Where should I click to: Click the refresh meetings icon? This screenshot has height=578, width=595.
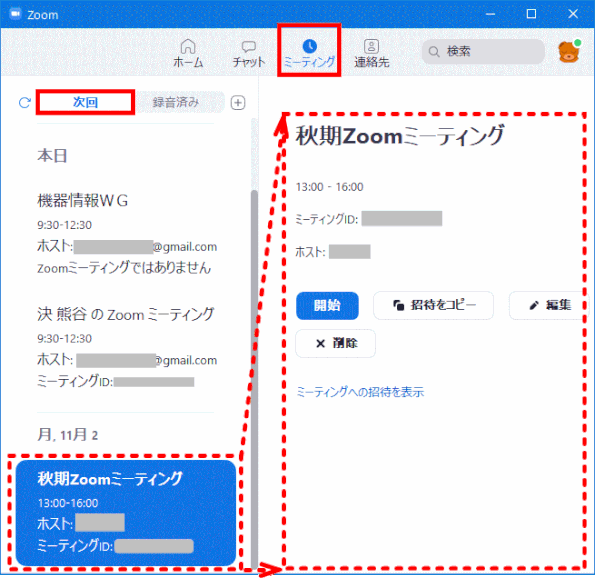tap(25, 102)
